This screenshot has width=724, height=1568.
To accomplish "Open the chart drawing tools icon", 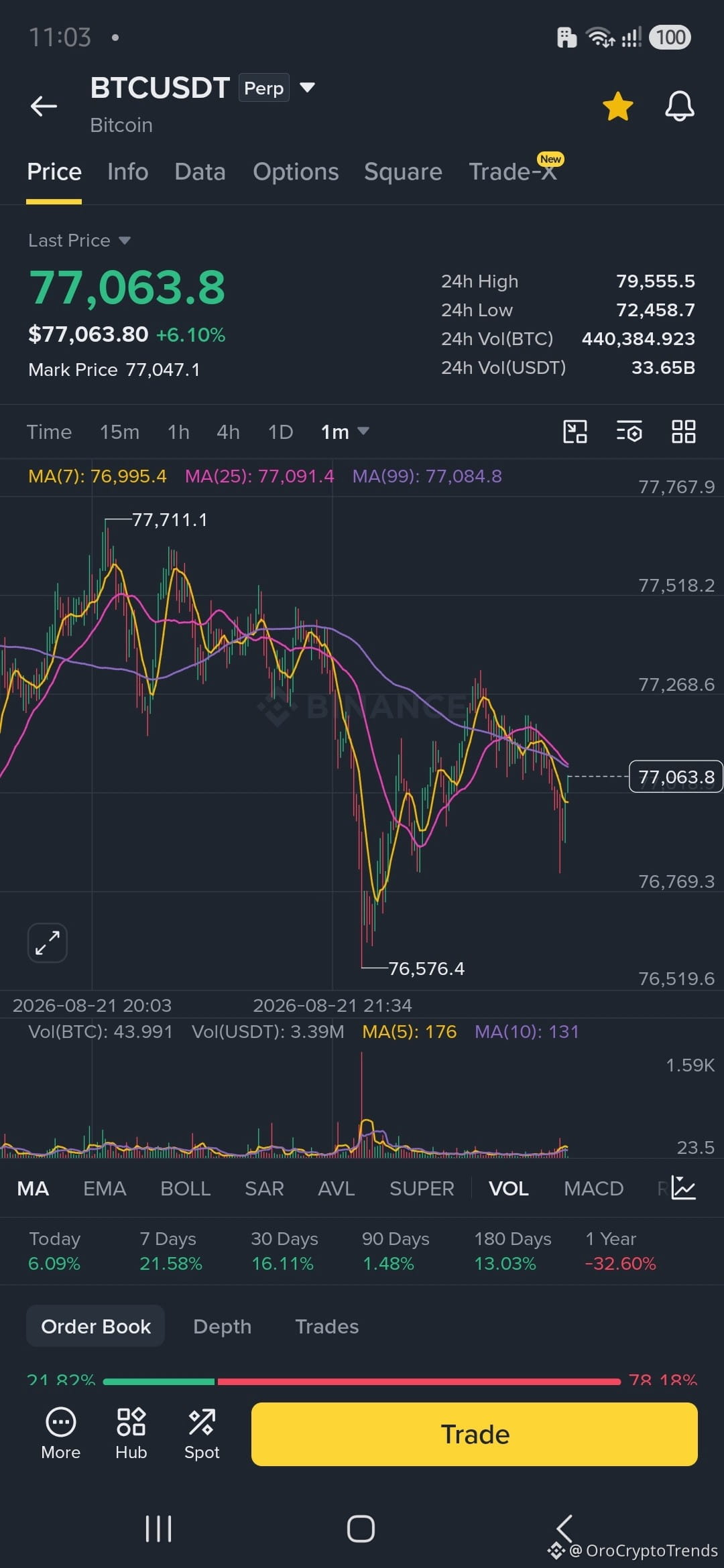I will pos(575,432).
